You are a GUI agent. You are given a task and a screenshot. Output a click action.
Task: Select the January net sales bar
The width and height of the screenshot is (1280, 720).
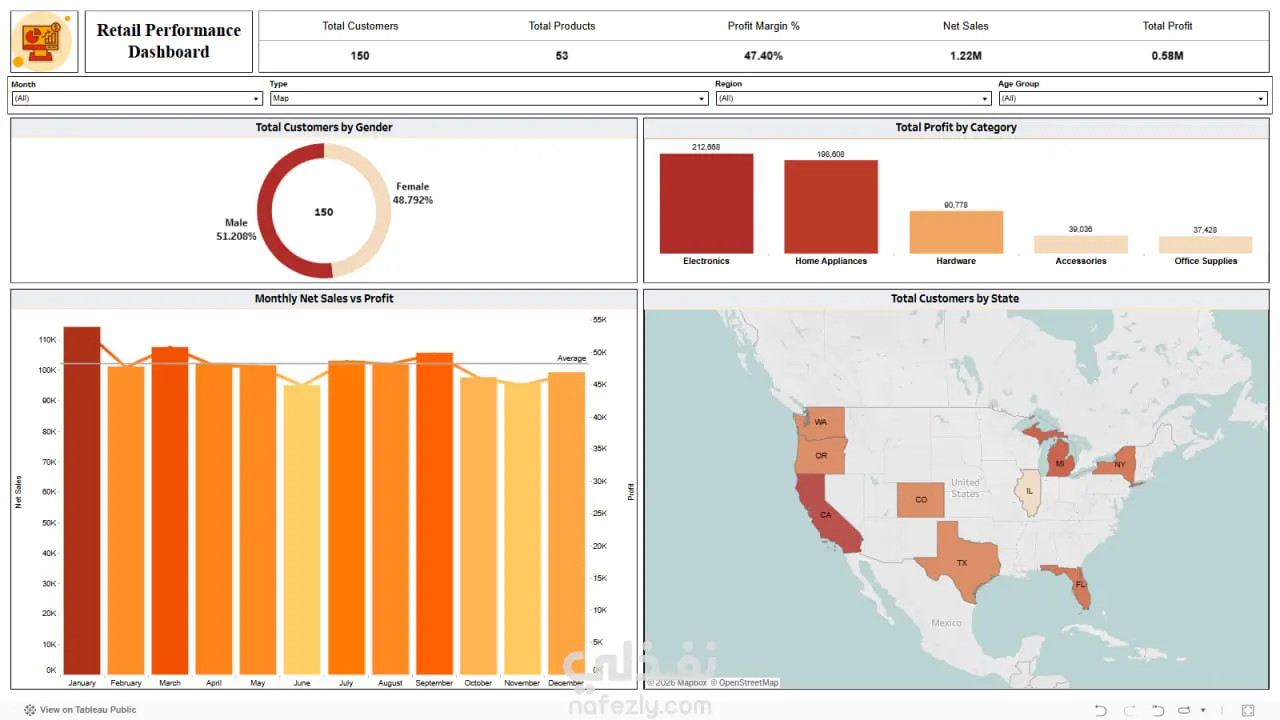pyautogui.click(x=82, y=501)
